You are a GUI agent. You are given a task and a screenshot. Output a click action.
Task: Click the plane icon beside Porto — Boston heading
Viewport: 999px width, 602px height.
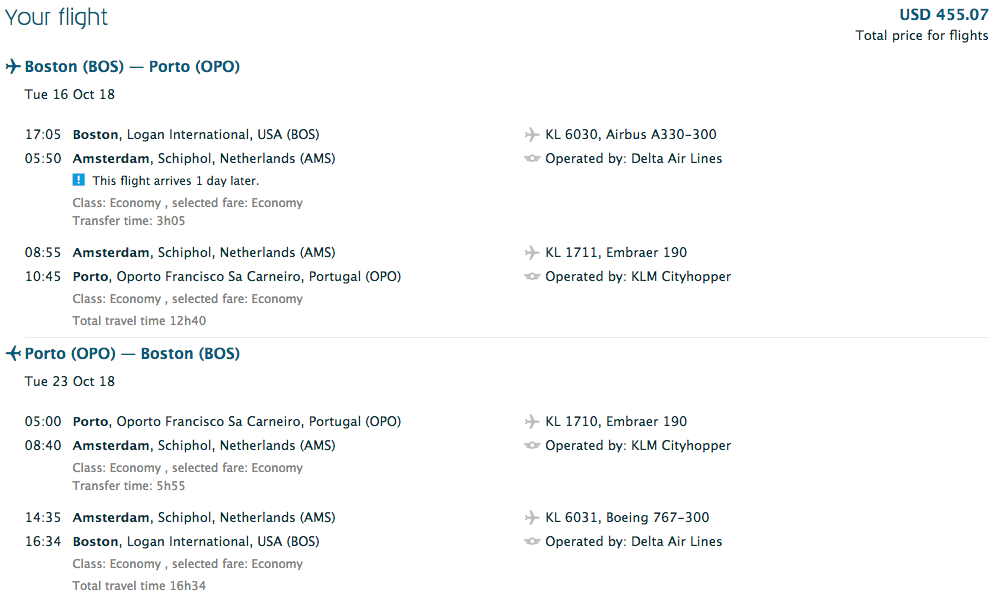point(13,354)
